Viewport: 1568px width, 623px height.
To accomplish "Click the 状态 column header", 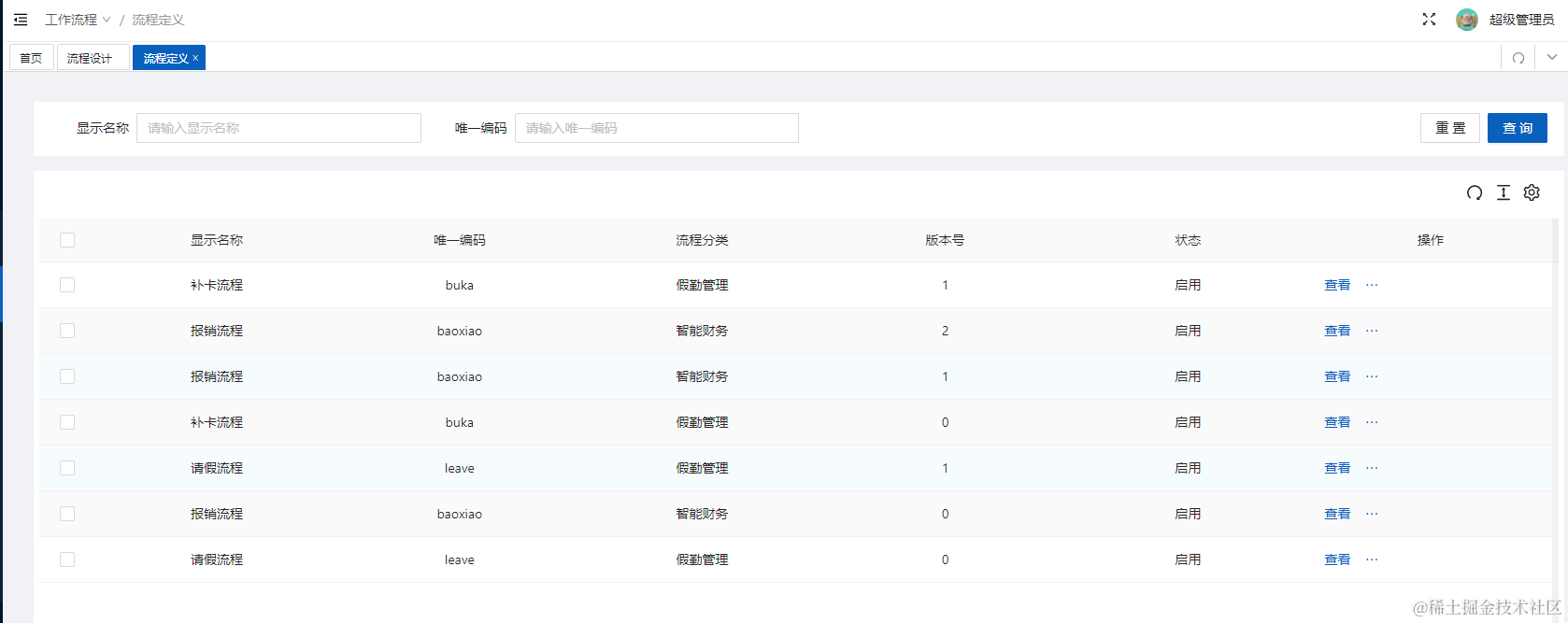I will (1188, 240).
